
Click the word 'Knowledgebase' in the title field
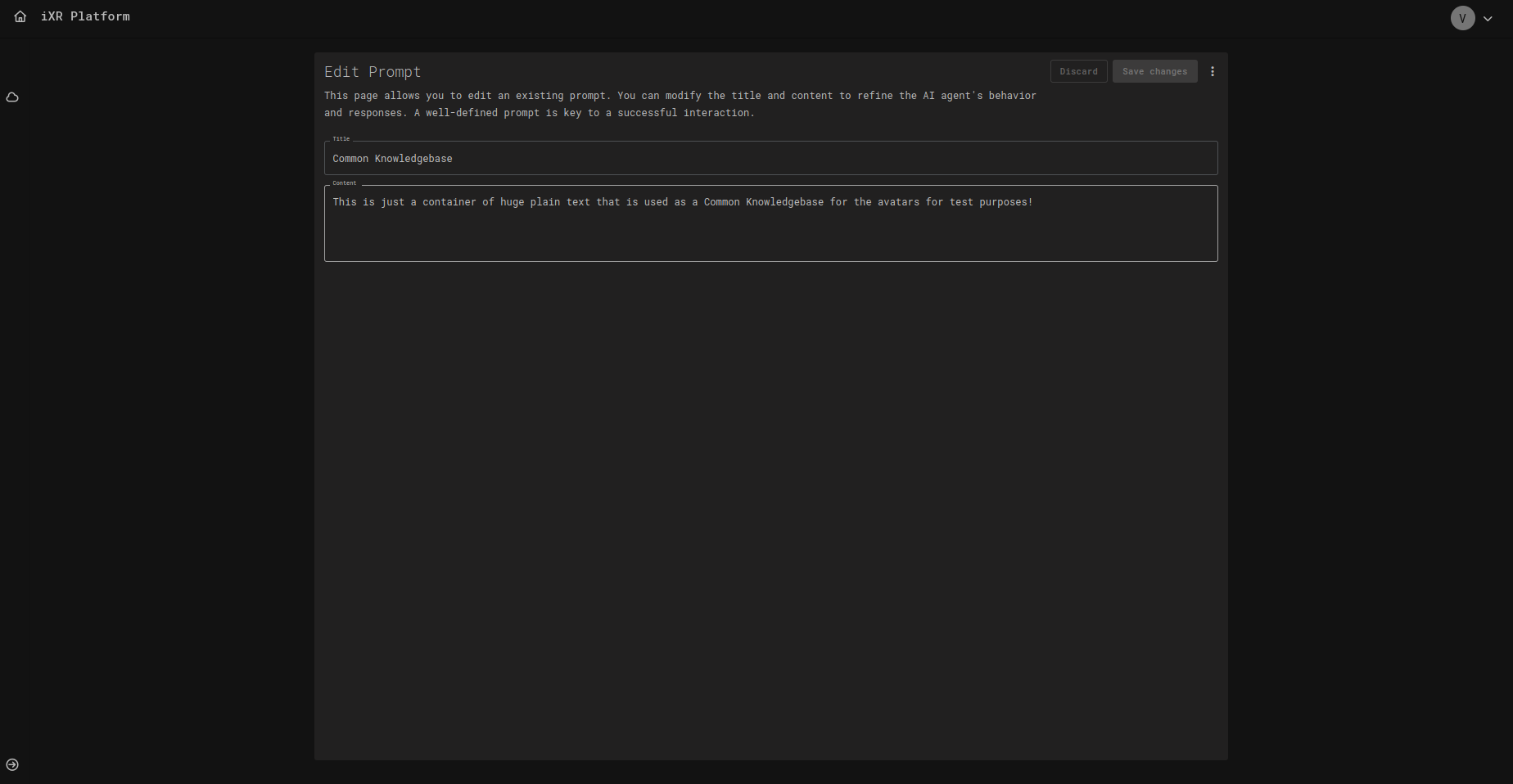413,159
